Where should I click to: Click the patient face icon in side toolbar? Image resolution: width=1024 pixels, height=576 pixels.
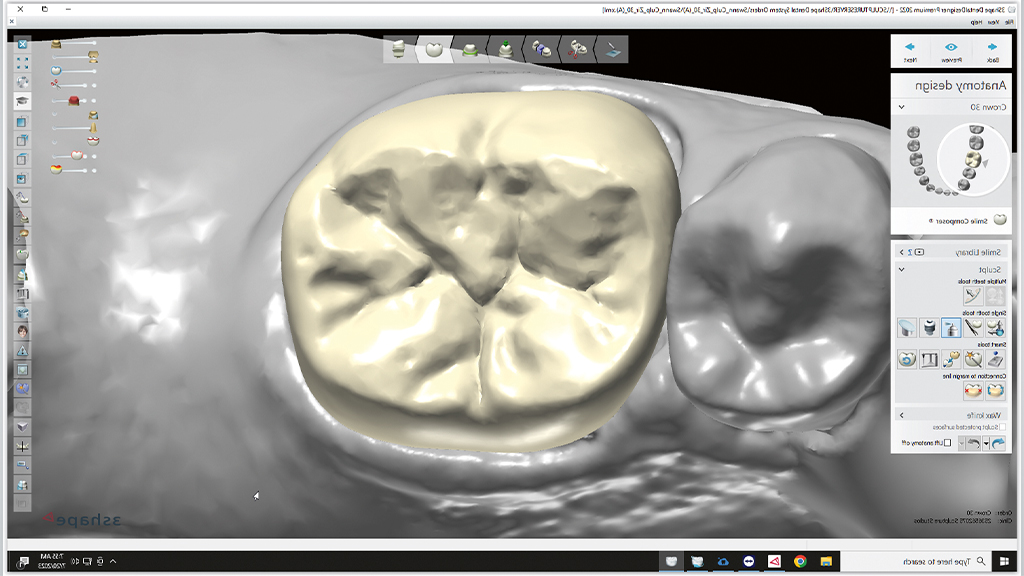tap(22, 331)
